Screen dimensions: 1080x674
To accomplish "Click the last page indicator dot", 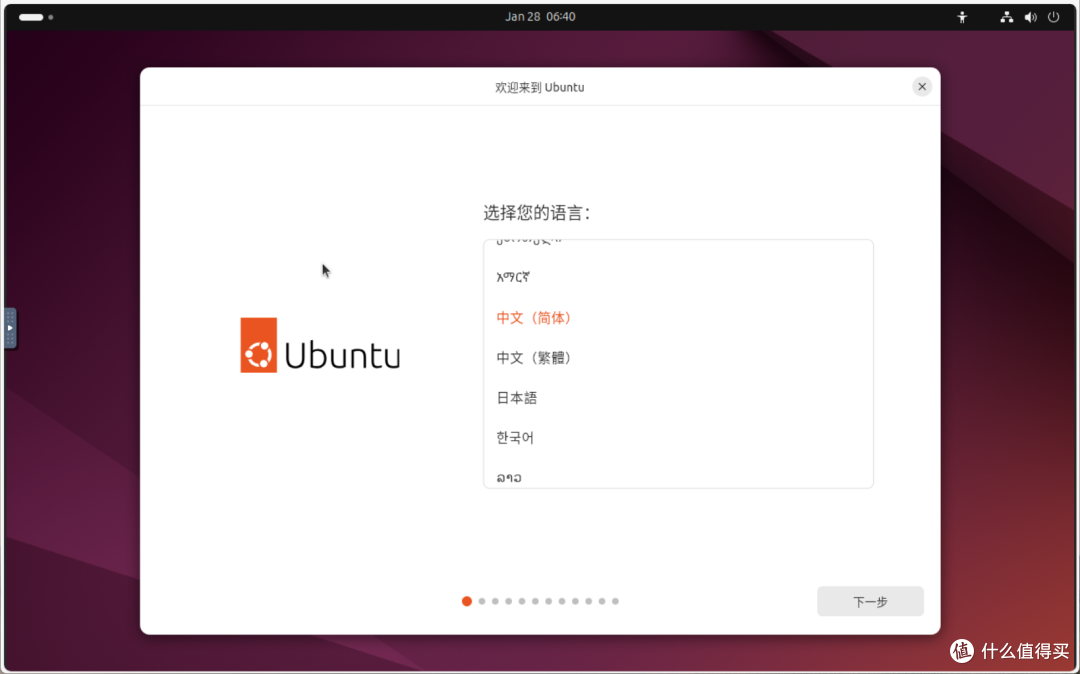I will [x=615, y=601].
